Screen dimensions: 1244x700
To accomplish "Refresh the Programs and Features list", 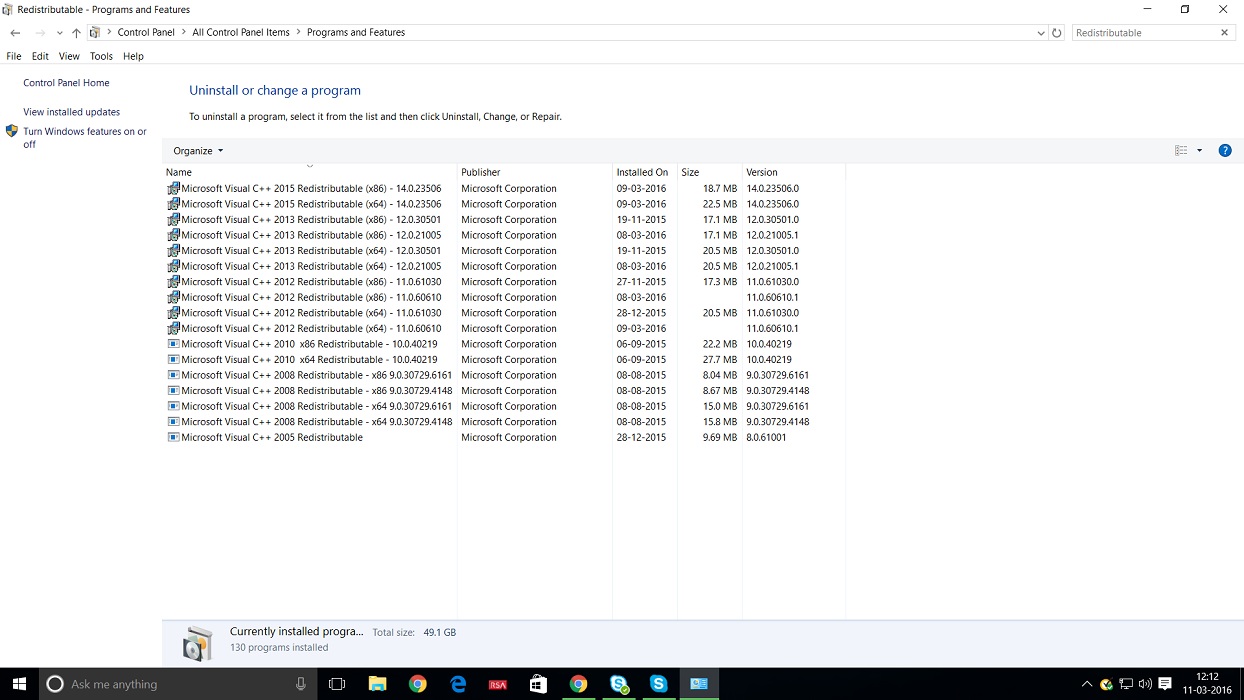I will point(1057,33).
